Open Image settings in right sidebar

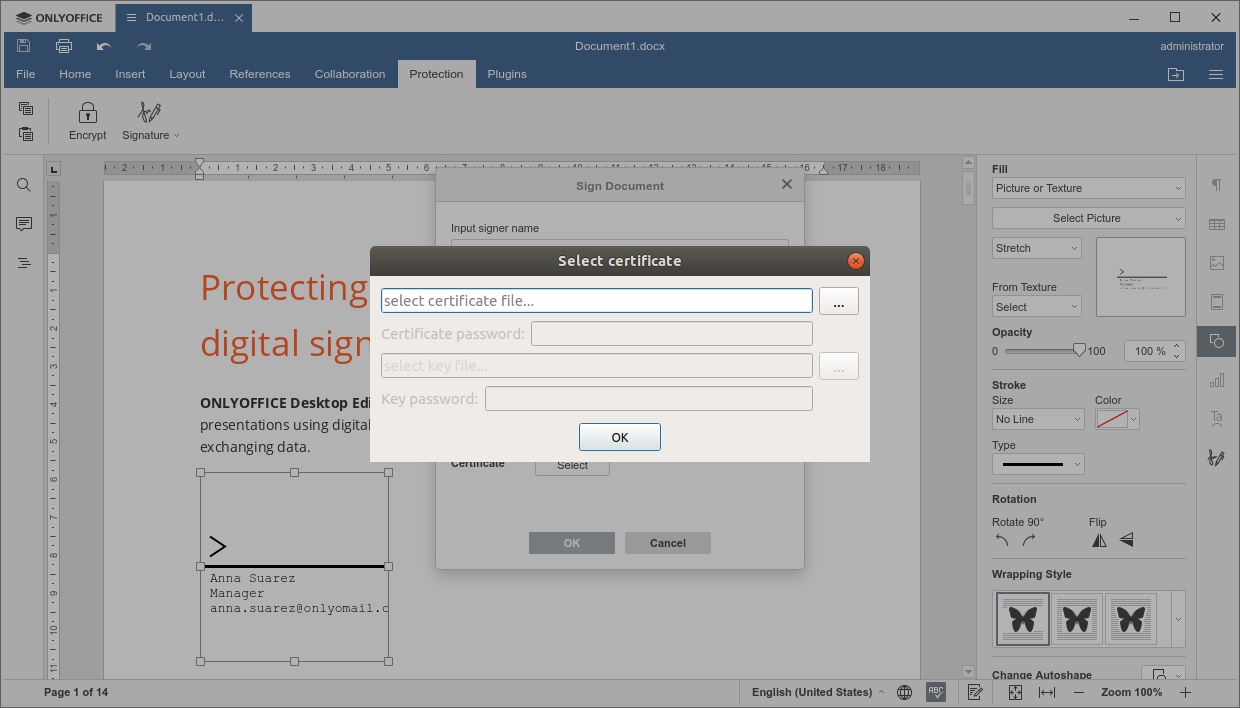[x=1217, y=263]
